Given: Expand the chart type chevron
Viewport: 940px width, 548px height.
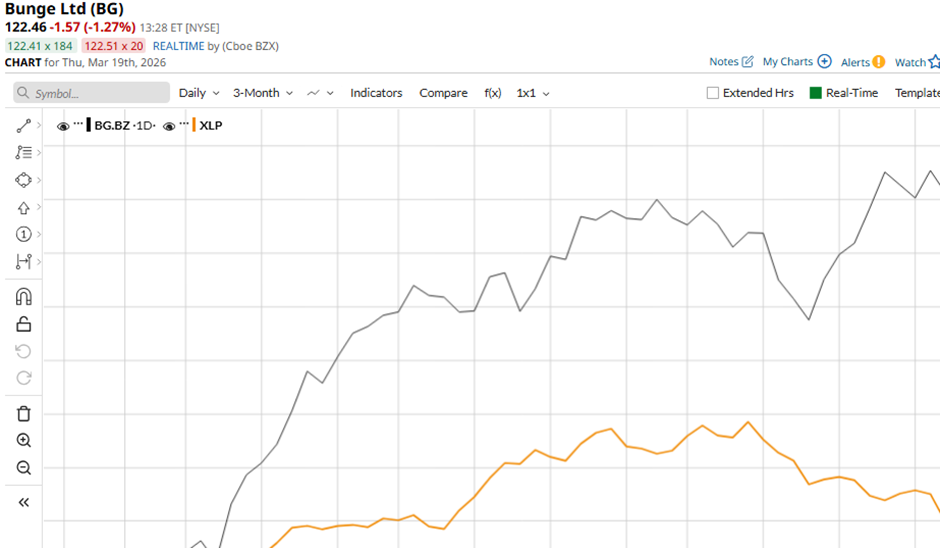Looking at the screenshot, I should [330, 94].
